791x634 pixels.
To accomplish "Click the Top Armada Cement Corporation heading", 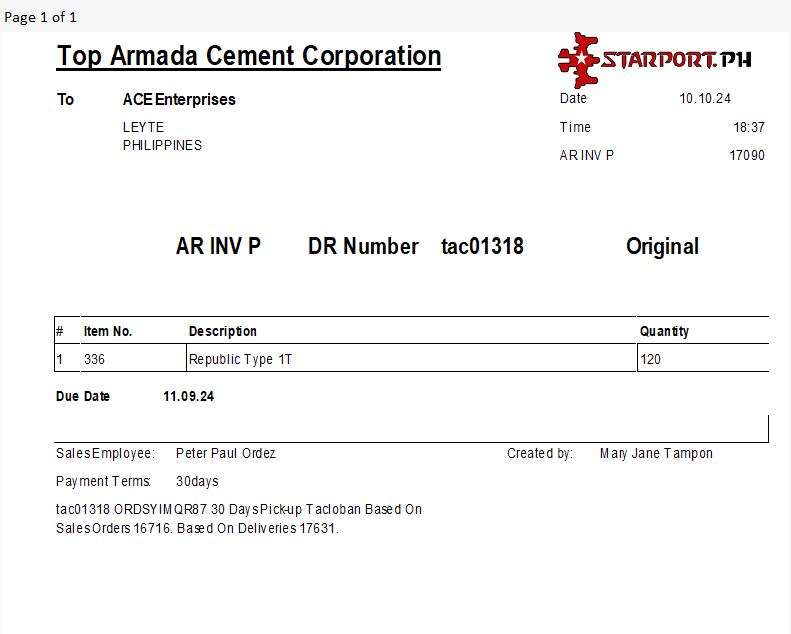I will click(x=249, y=56).
